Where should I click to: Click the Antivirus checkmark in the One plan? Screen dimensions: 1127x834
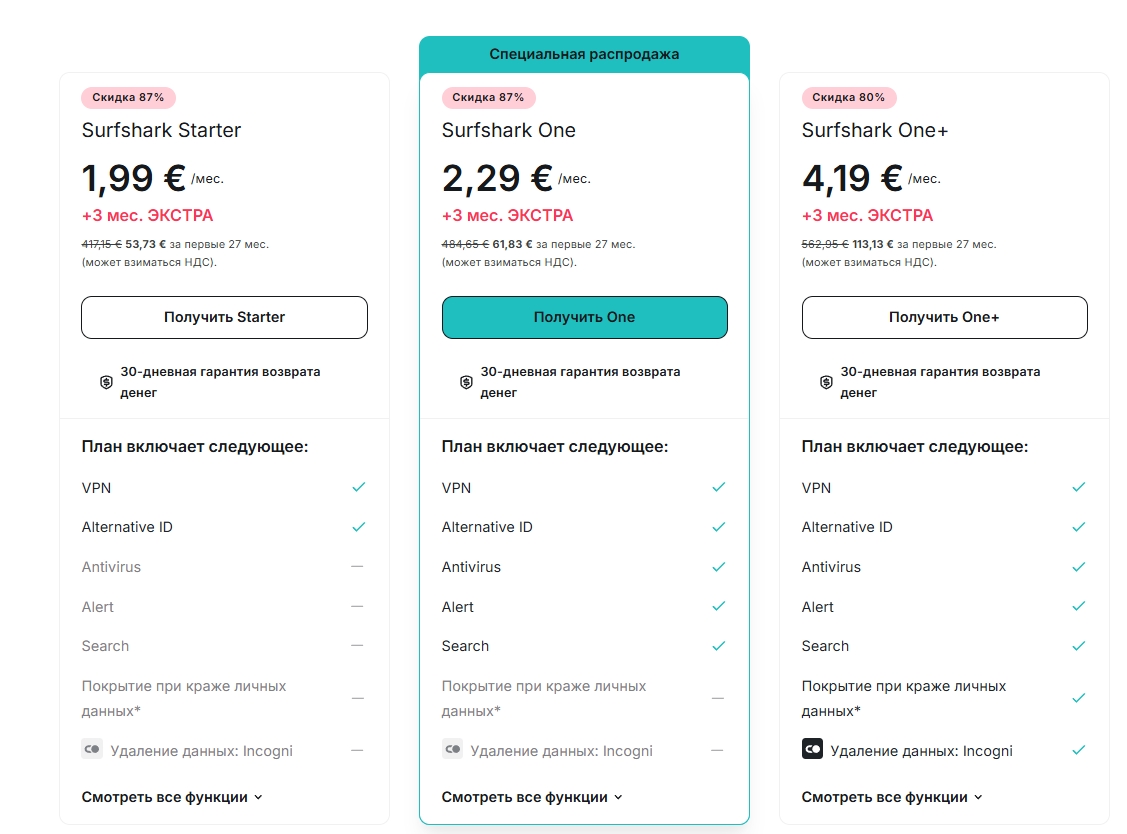click(x=718, y=567)
